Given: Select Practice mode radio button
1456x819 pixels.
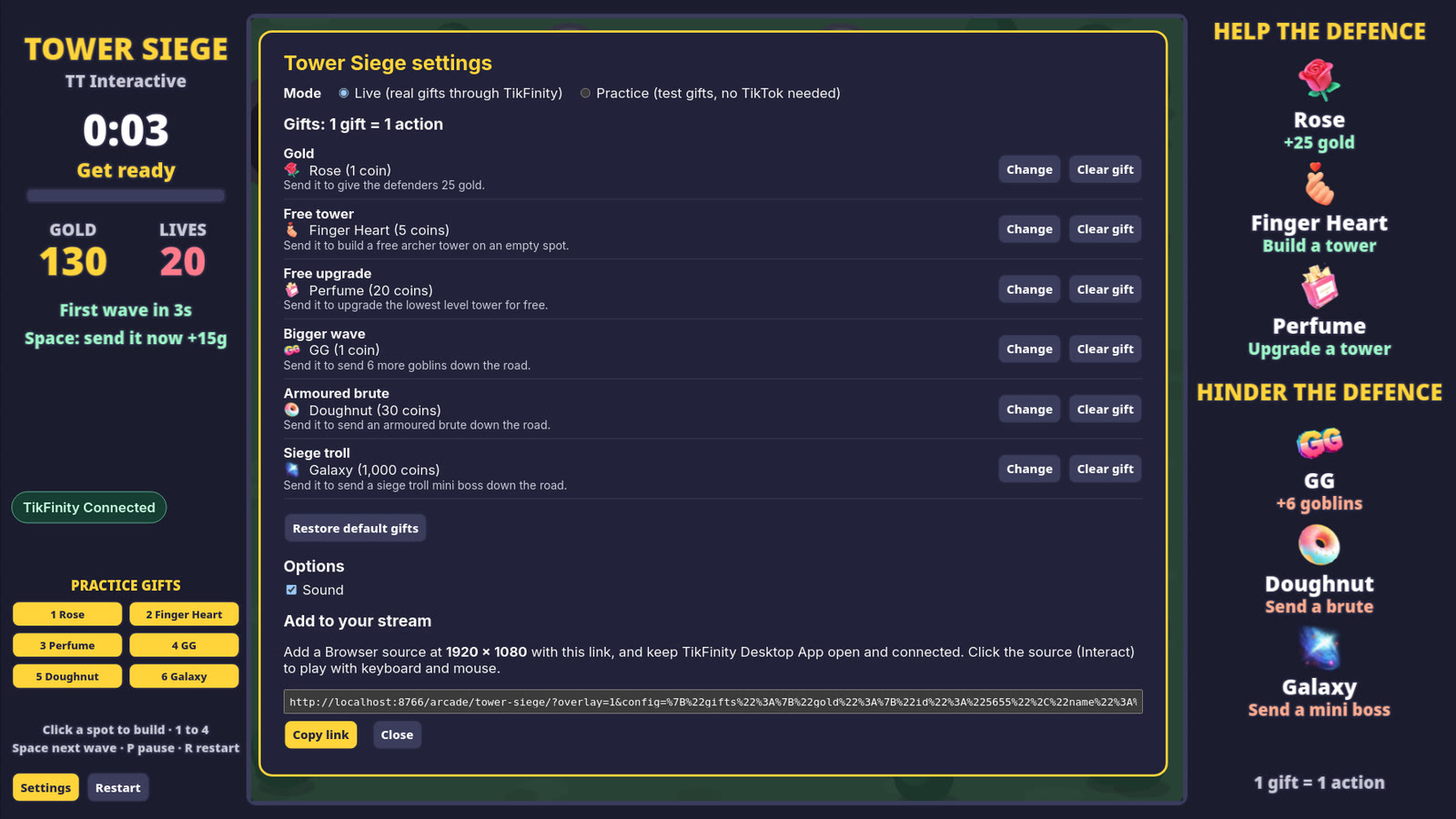Looking at the screenshot, I should (x=585, y=93).
